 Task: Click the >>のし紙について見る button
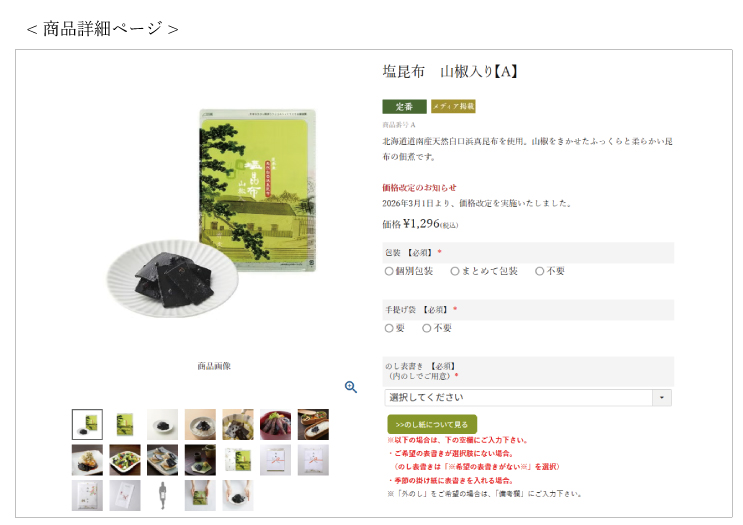432,425
